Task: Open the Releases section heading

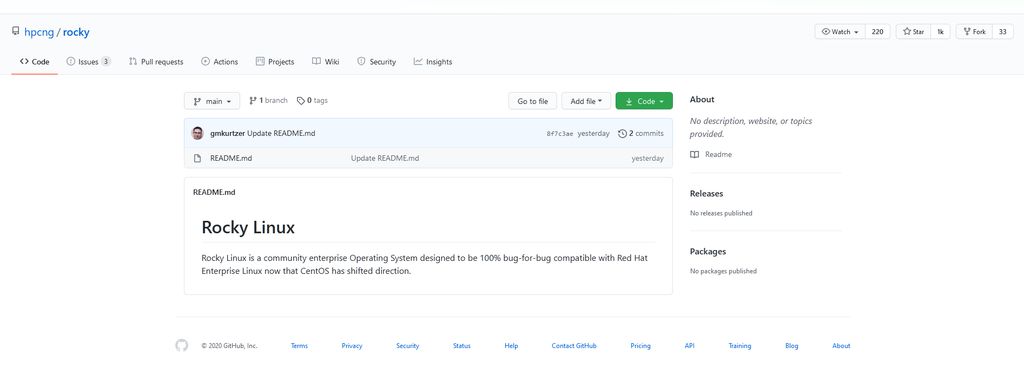Action: tap(706, 193)
